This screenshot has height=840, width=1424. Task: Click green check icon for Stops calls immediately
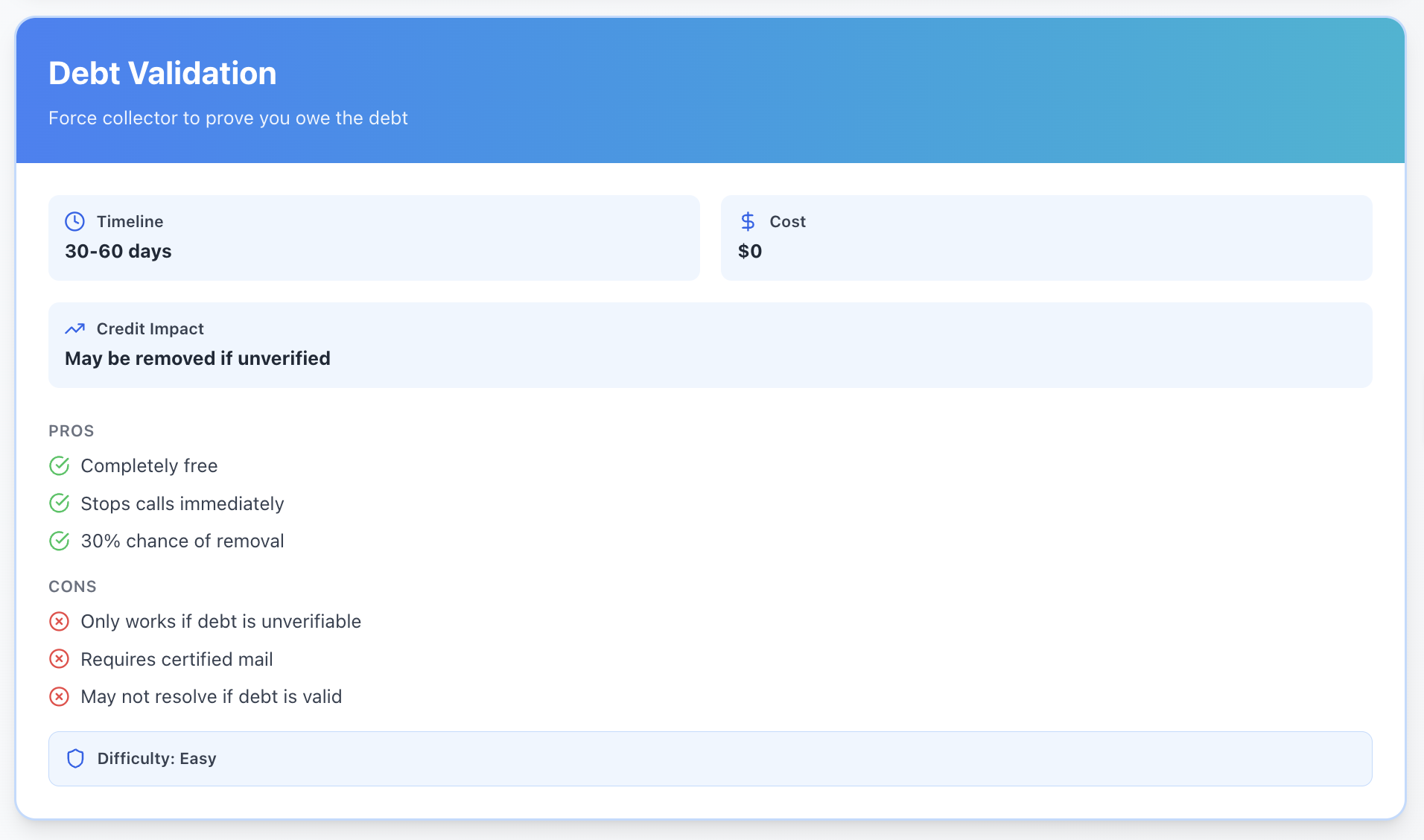(x=59, y=503)
